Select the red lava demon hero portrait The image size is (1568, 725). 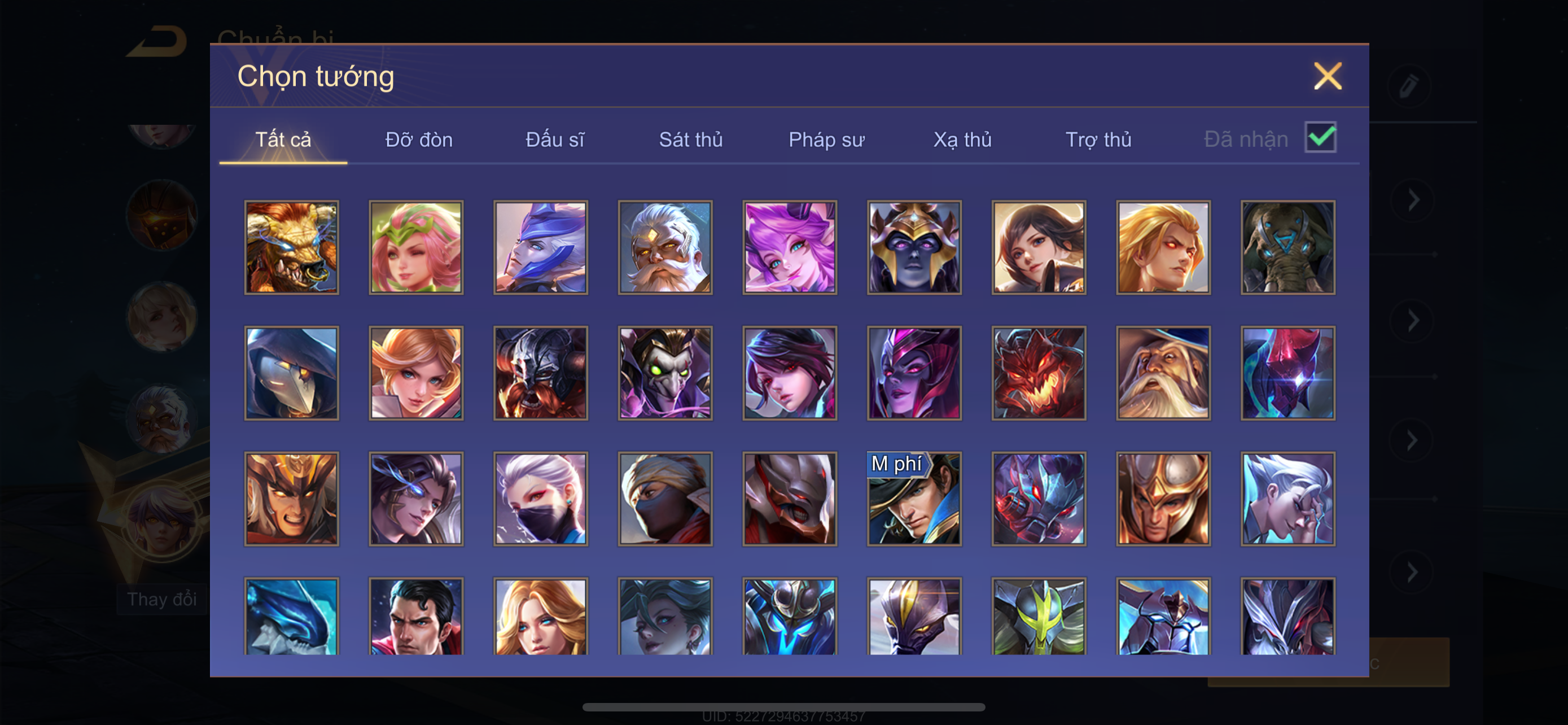[1039, 373]
